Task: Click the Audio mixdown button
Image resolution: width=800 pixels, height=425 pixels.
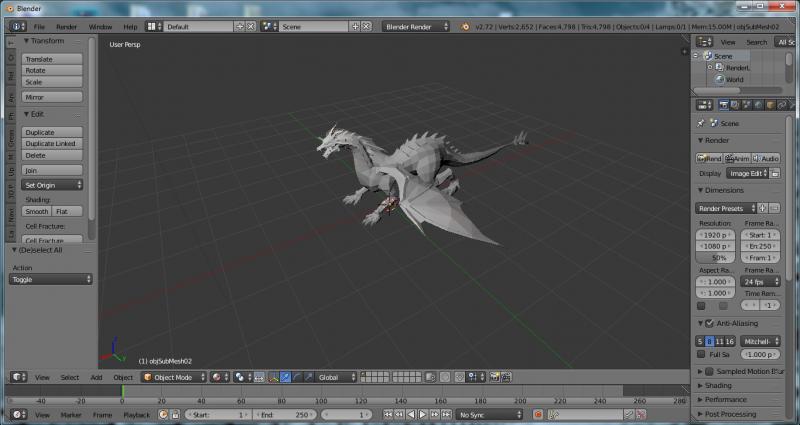Action: tap(766, 158)
